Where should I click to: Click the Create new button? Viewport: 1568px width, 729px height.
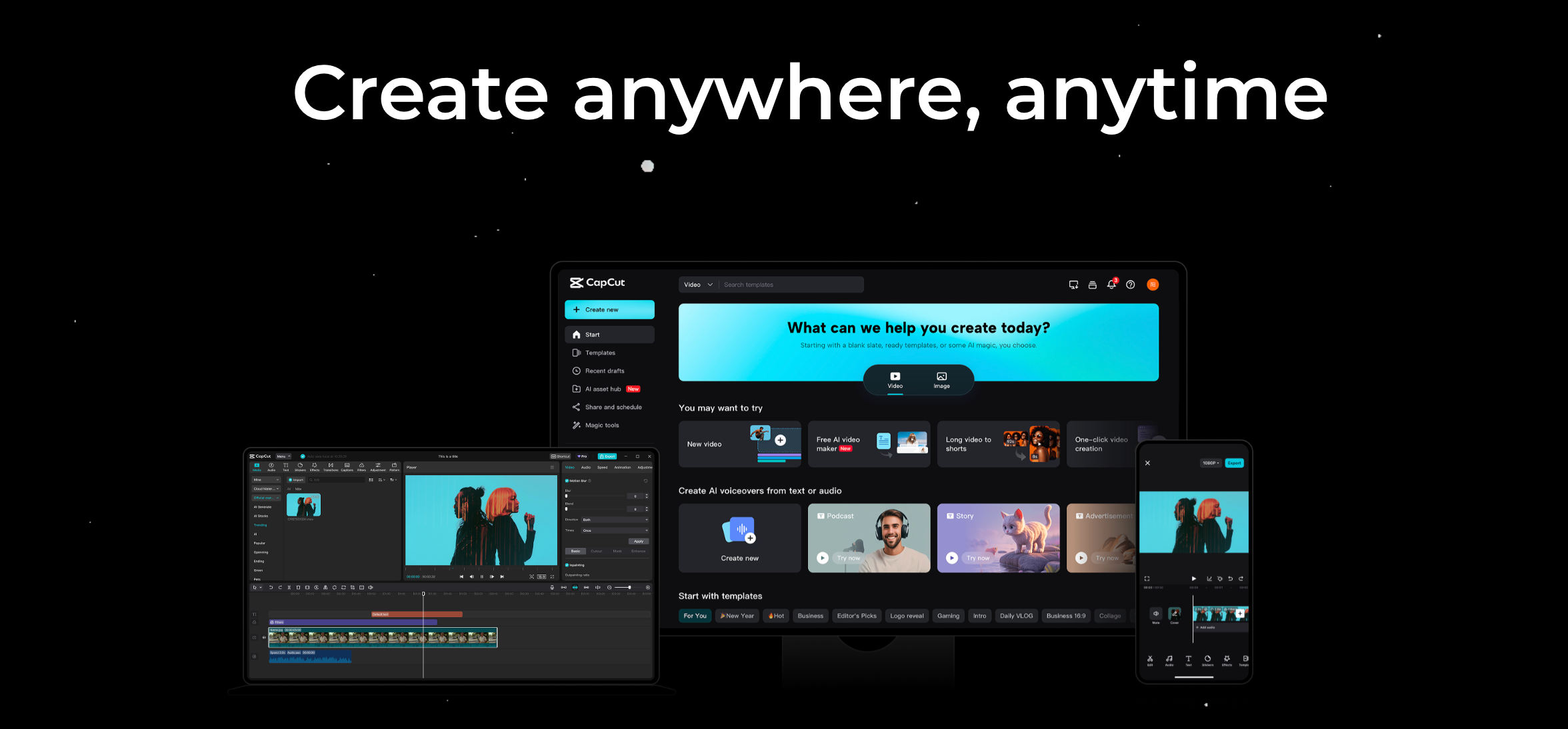point(609,309)
